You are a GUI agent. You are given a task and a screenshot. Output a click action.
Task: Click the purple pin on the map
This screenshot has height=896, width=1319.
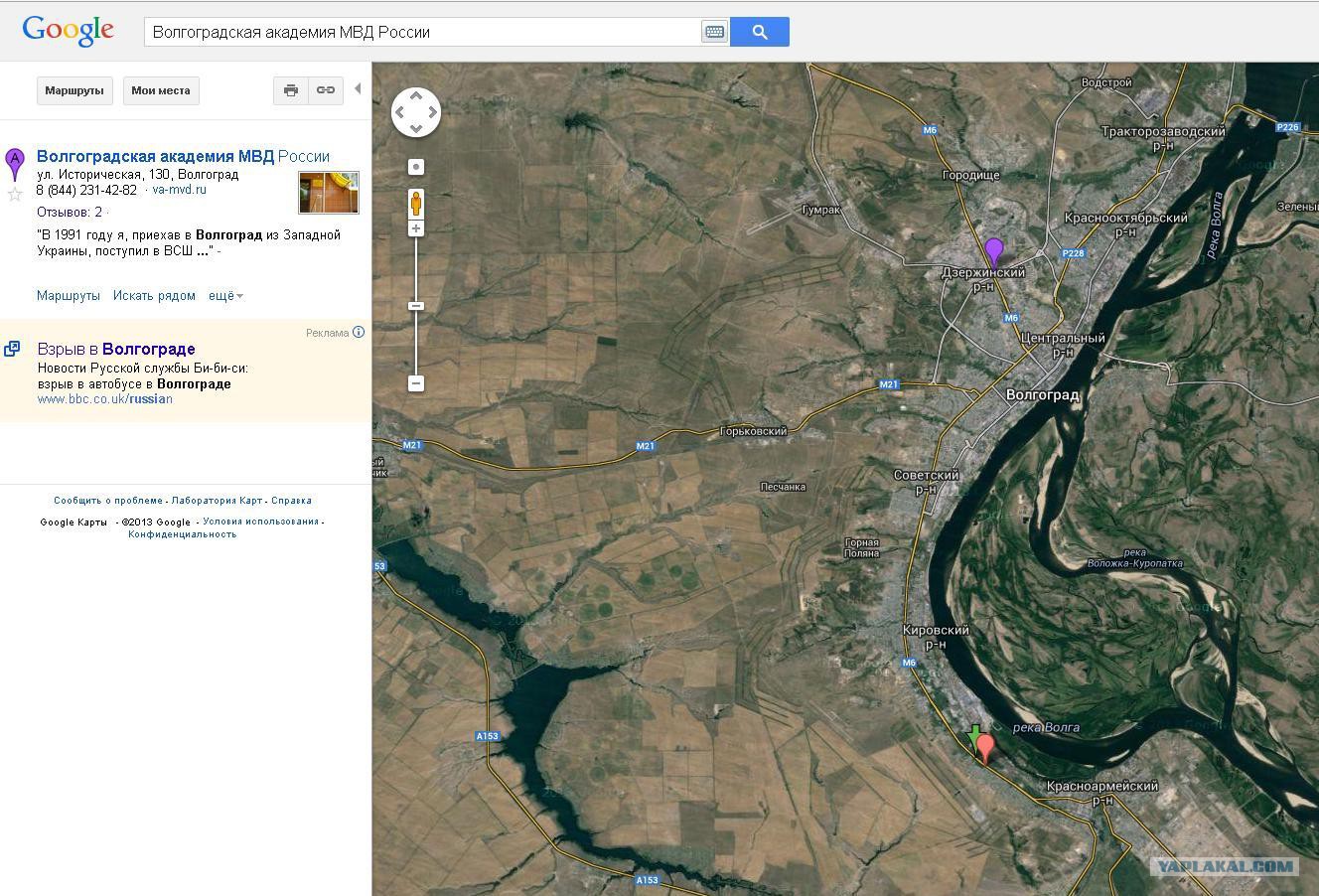[994, 251]
